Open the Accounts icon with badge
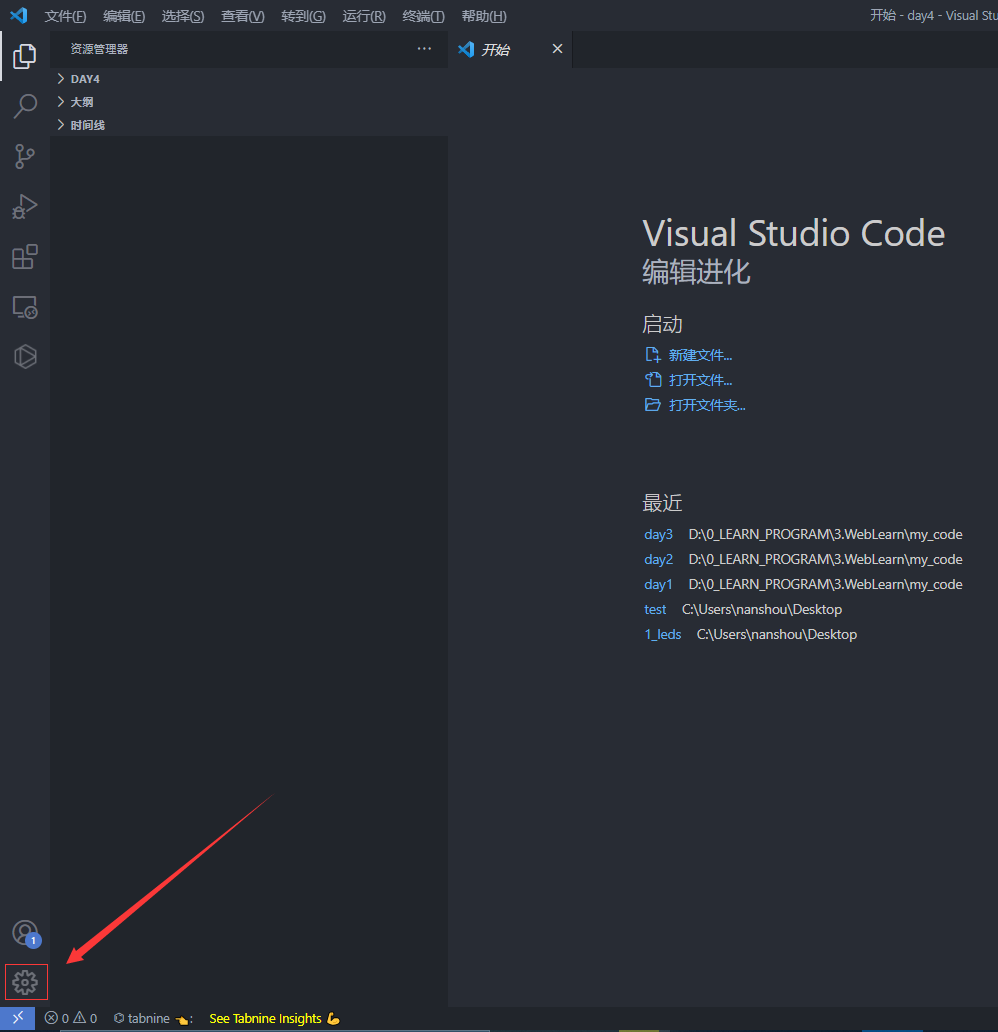Image resolution: width=998 pixels, height=1032 pixels. pos(26,933)
